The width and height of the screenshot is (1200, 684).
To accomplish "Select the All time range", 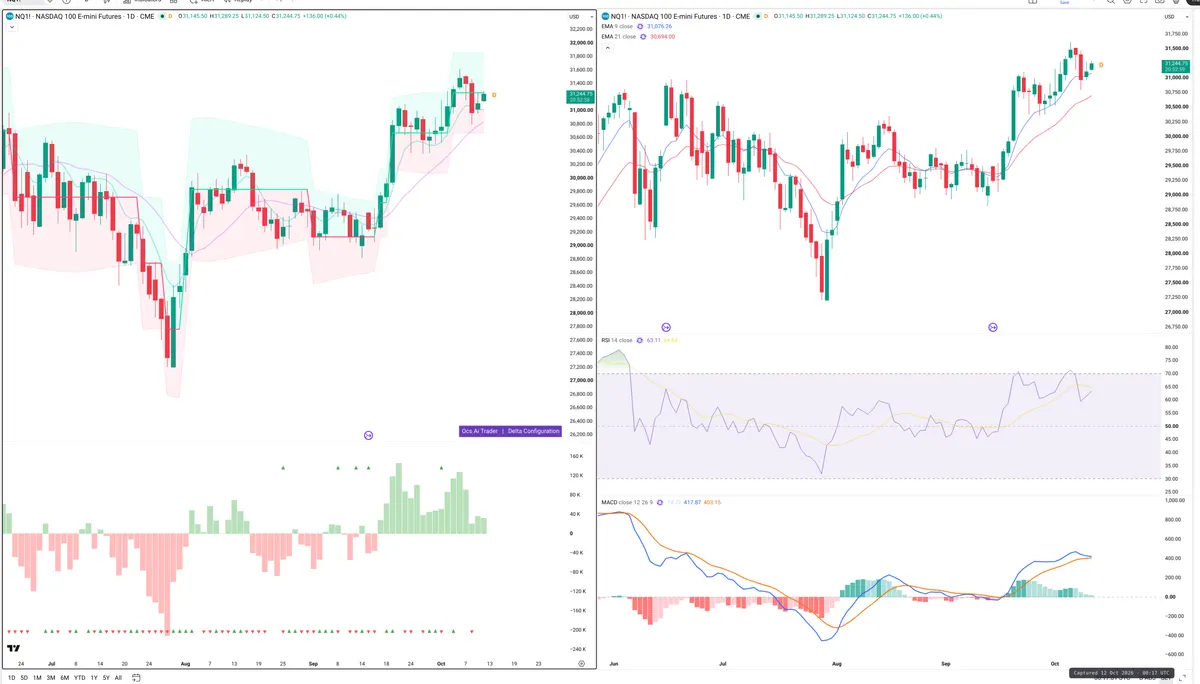I will (x=118, y=677).
